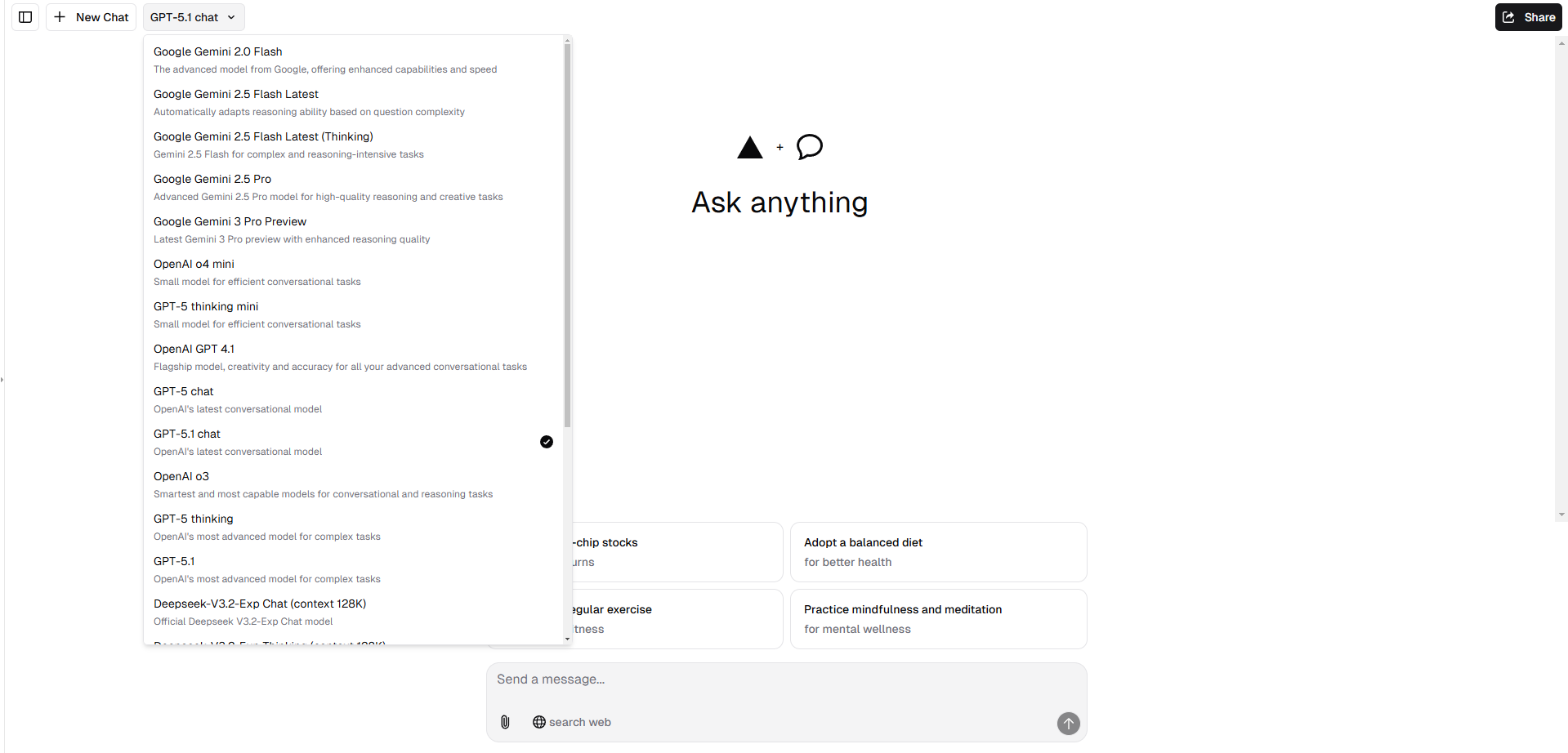
Task: Click the model list scroll up arrow
Action: [x=567, y=39]
